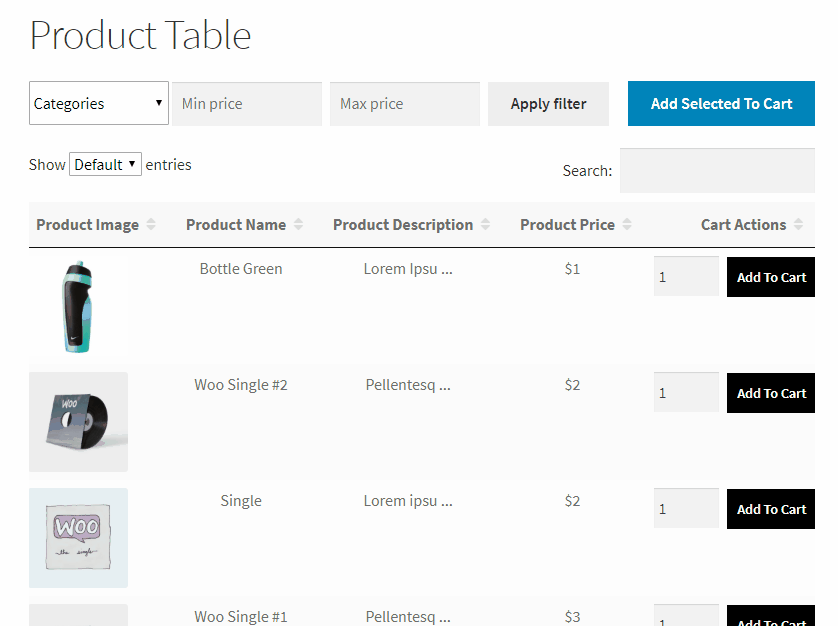Add Single product to cart
Image resolution: width=838 pixels, height=626 pixels.
pos(771,510)
